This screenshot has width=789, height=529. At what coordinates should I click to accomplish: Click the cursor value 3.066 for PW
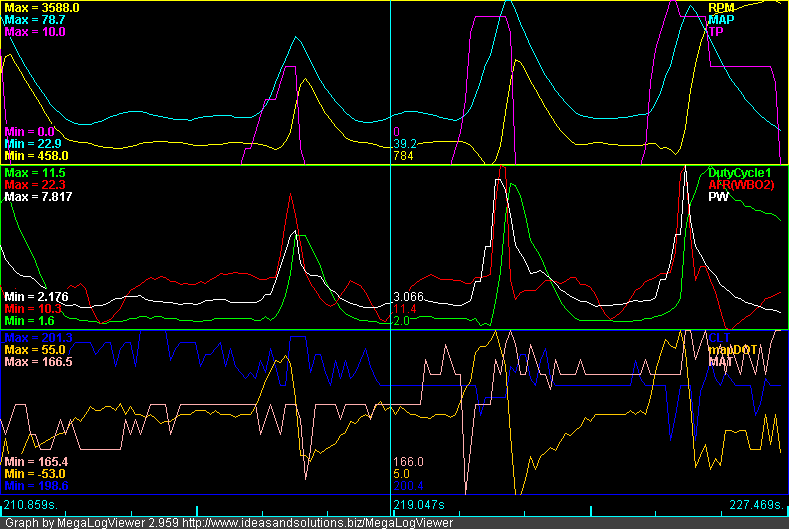pos(410,297)
